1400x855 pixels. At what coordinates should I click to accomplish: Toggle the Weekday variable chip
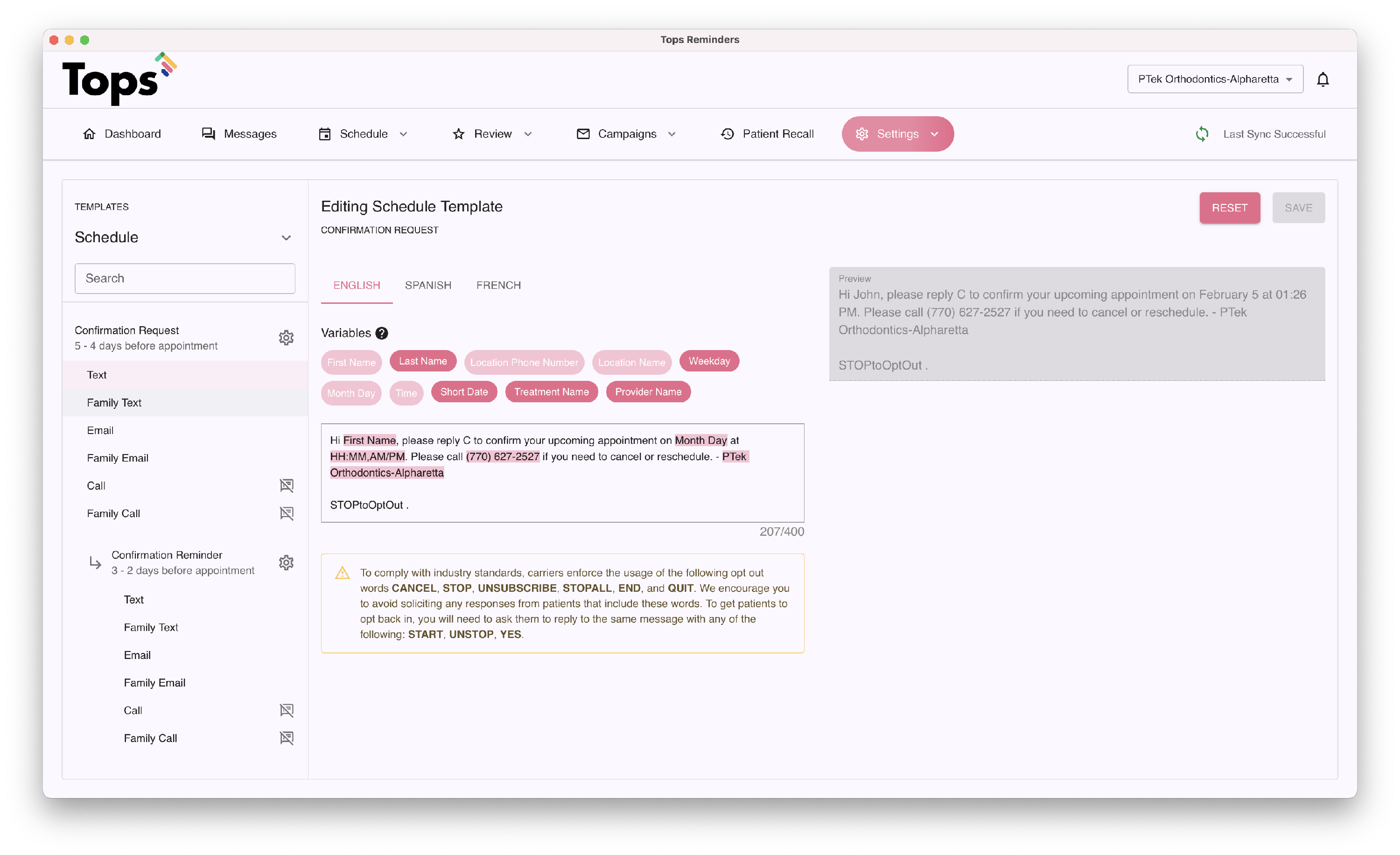708,361
